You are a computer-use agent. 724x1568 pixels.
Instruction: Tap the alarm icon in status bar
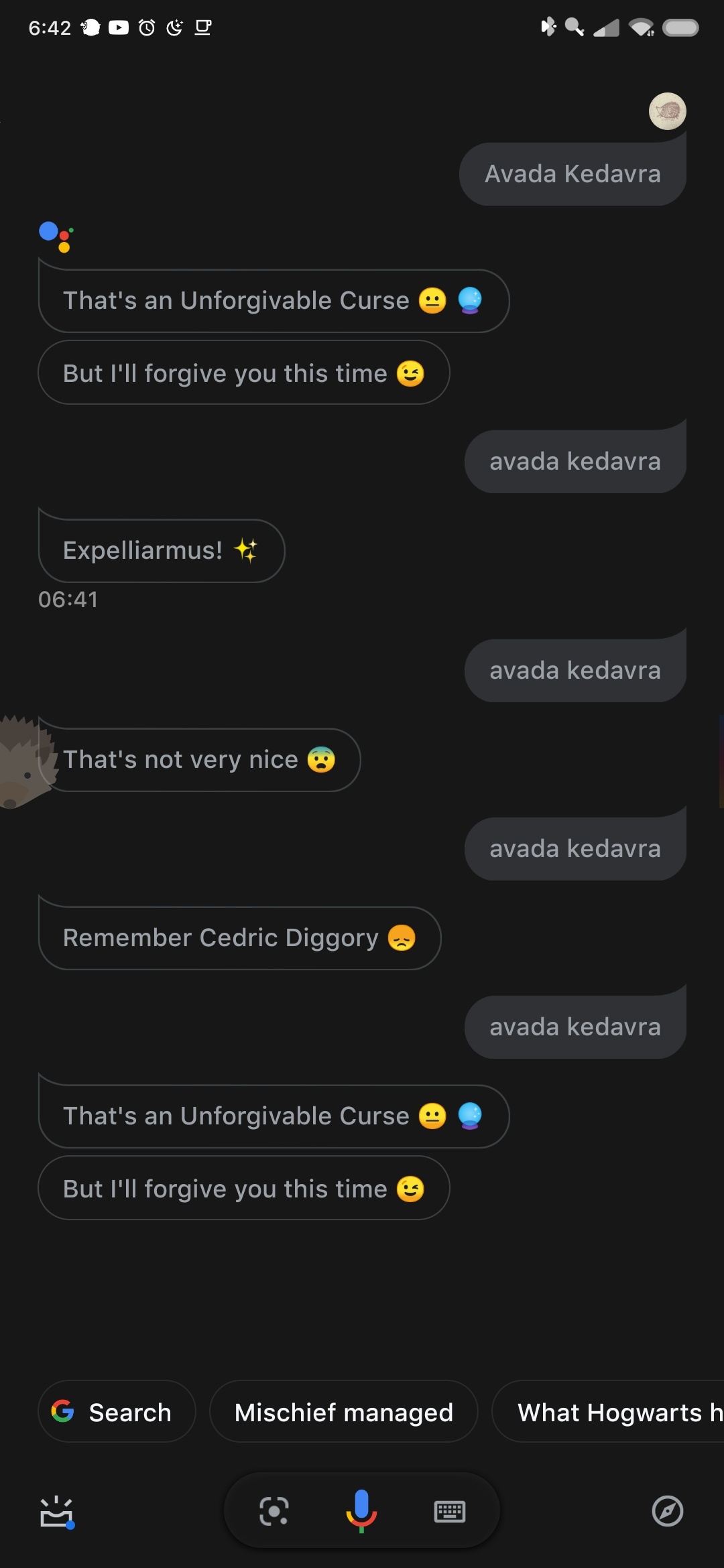[x=147, y=27]
